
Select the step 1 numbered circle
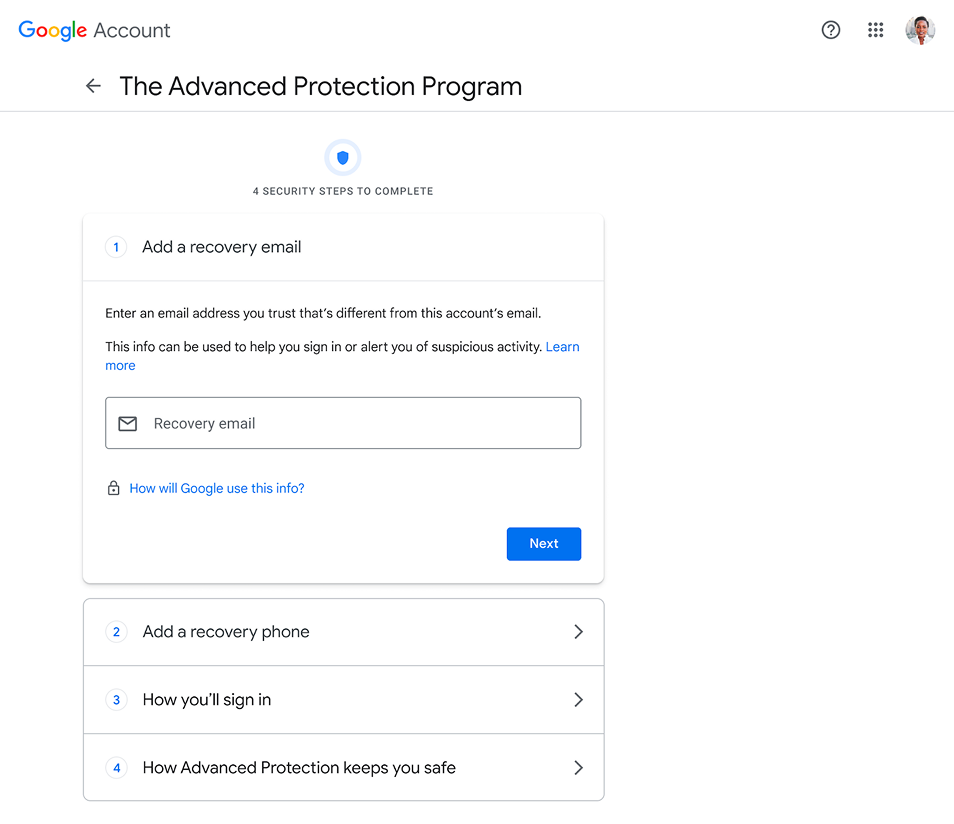tap(116, 247)
